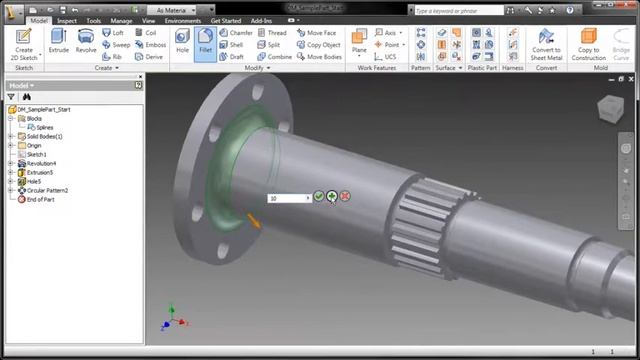Expand the Circular Pattern2 node
This screenshot has width=640, height=360.
[11, 190]
